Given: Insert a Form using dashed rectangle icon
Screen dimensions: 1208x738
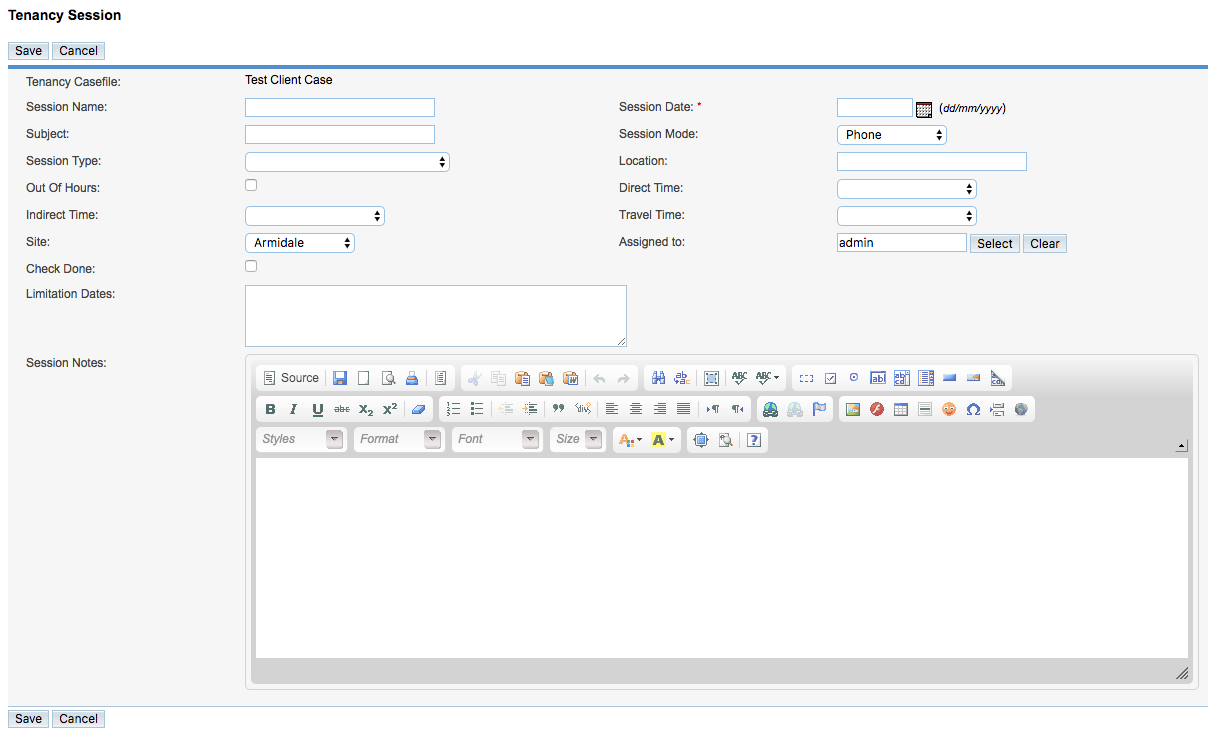Looking at the screenshot, I should [x=806, y=378].
